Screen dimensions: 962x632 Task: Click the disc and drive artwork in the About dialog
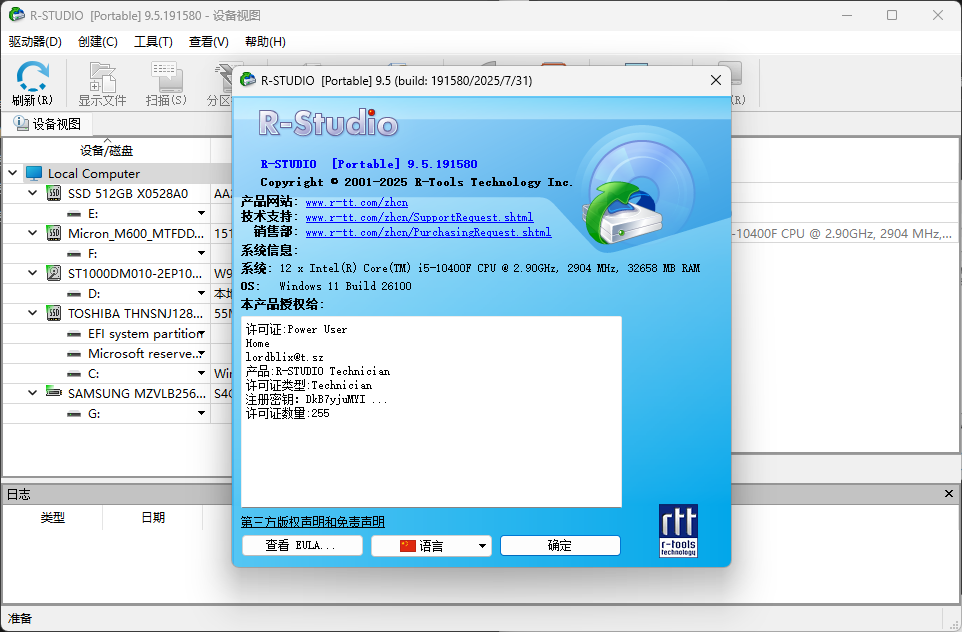pos(636,187)
